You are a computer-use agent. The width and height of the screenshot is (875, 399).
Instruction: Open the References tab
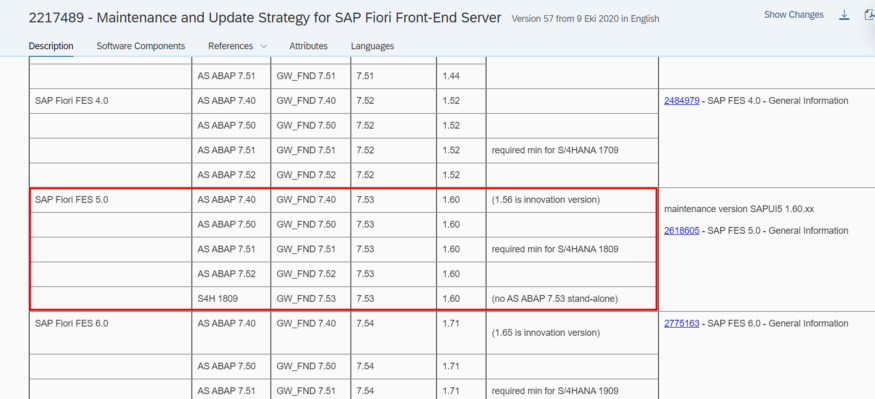(230, 46)
